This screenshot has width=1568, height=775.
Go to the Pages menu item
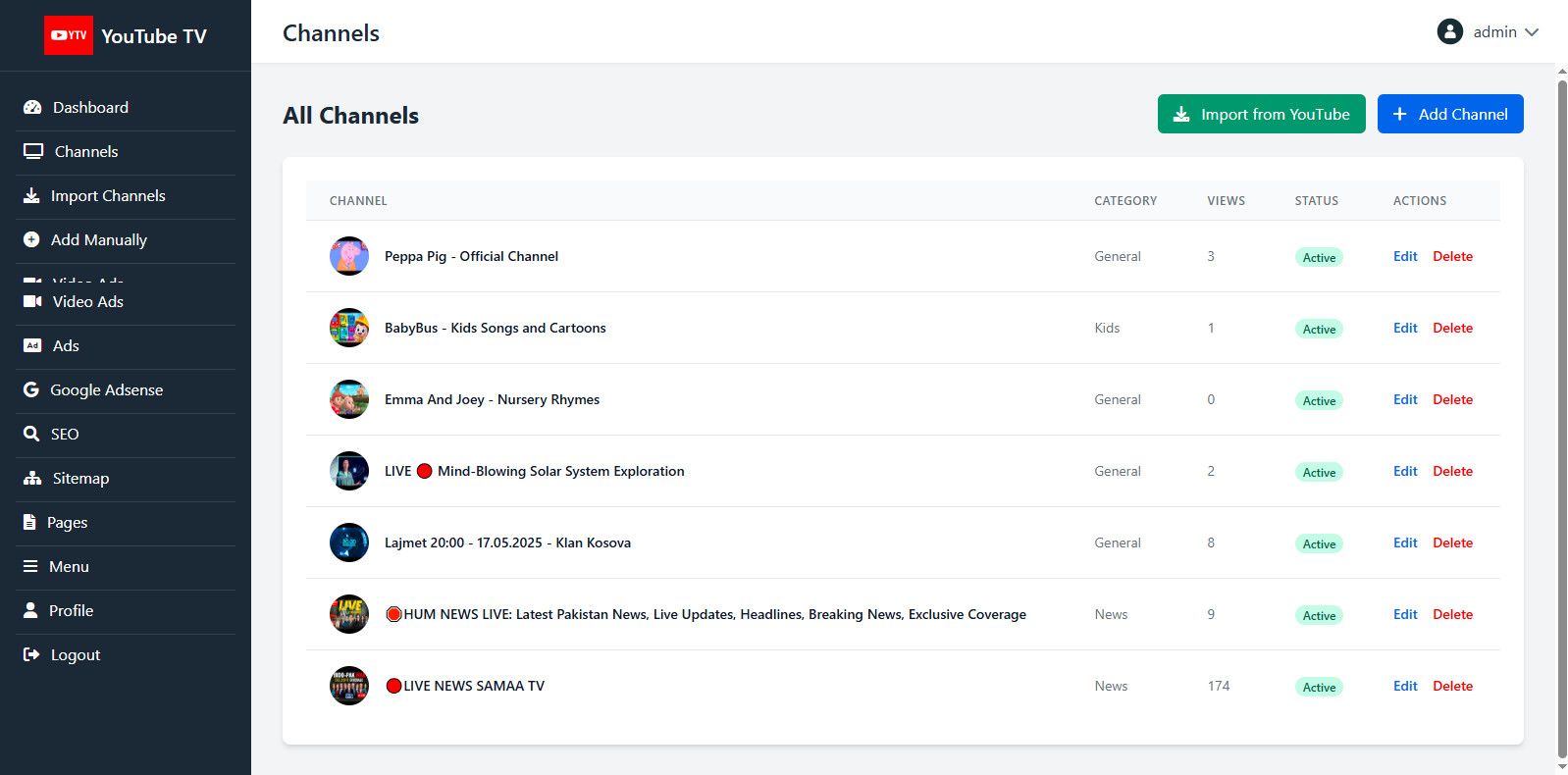67,523
